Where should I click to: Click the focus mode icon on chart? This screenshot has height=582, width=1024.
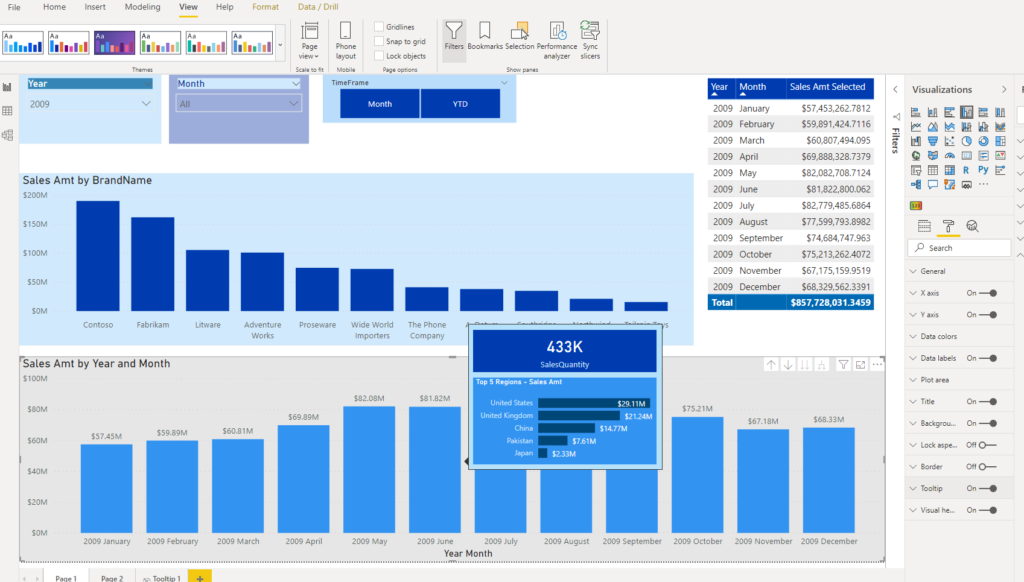(860, 364)
